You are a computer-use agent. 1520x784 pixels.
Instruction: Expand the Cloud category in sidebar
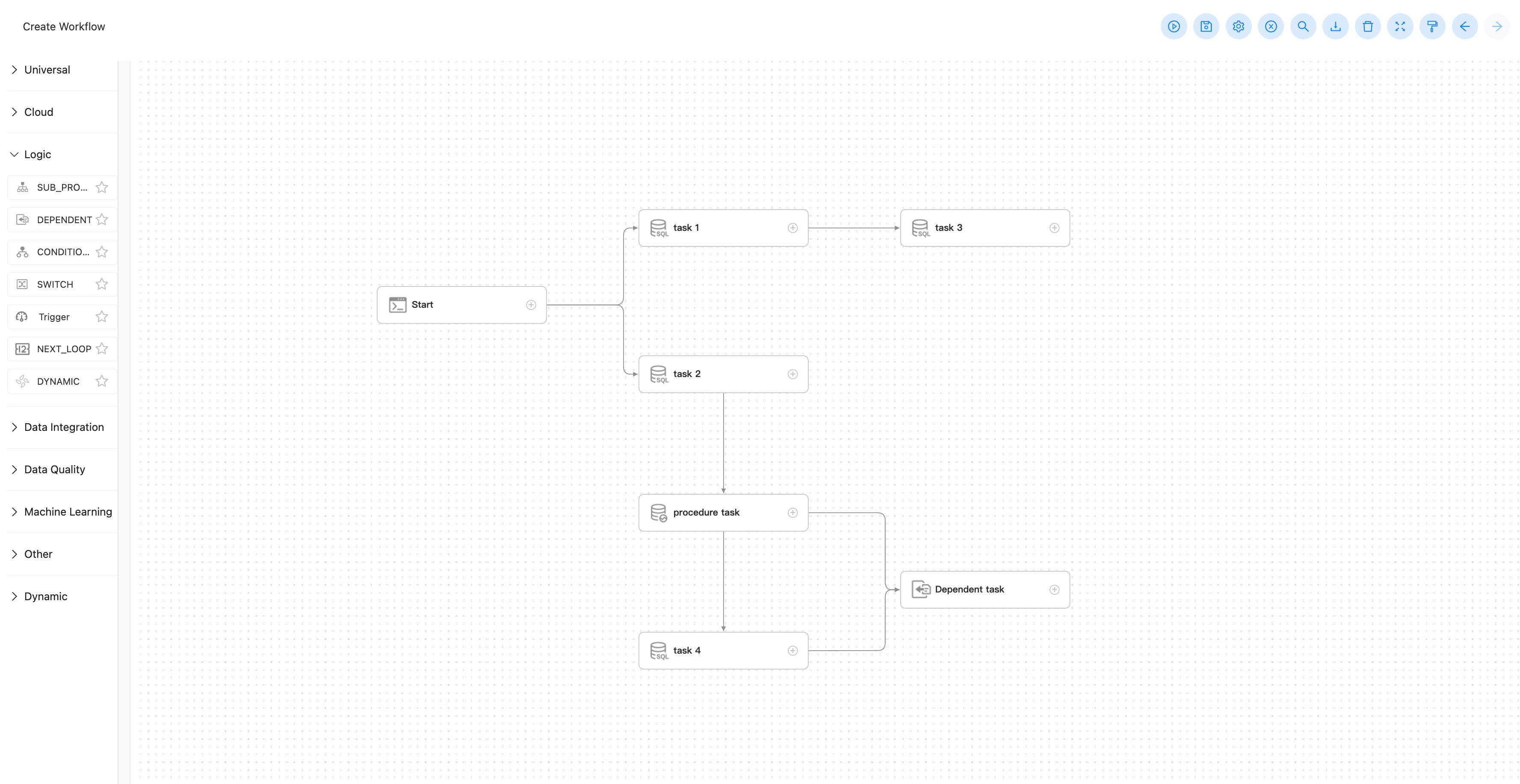click(x=37, y=111)
